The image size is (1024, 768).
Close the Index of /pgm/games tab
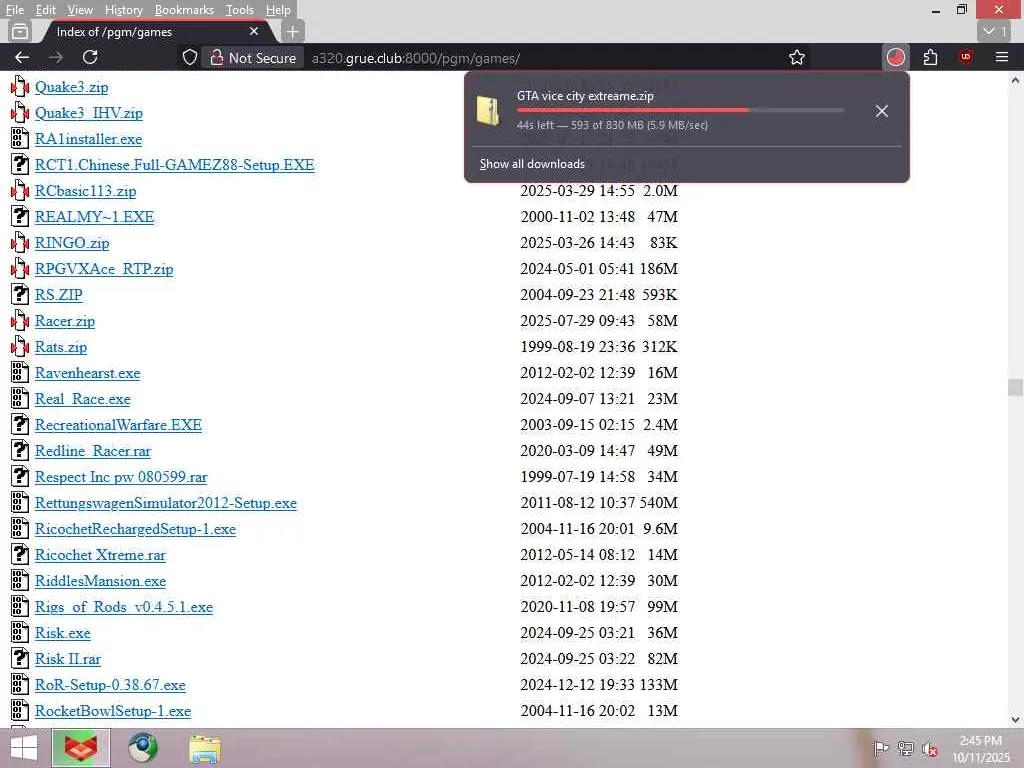[254, 31]
